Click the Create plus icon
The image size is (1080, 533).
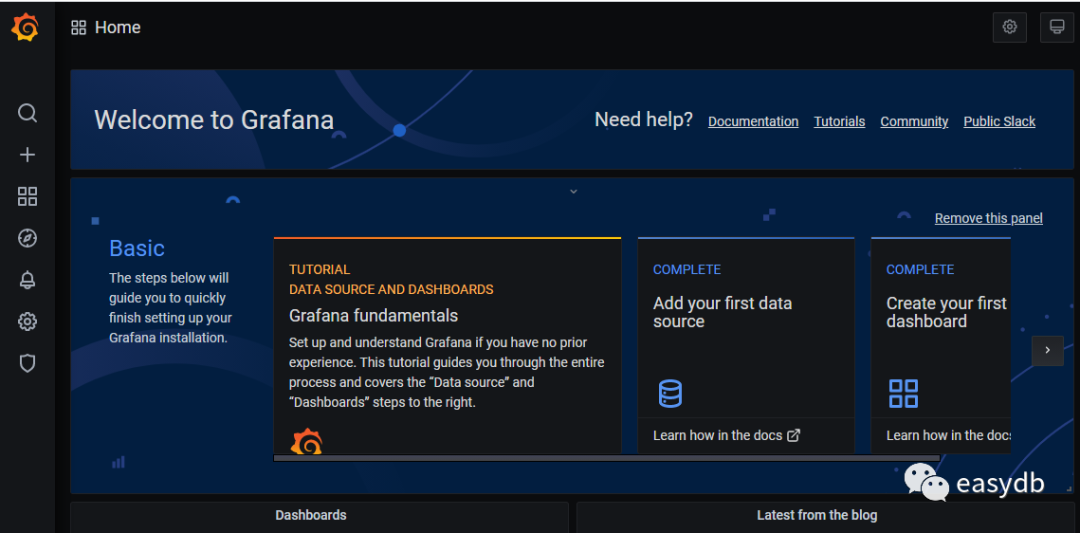(x=27, y=155)
